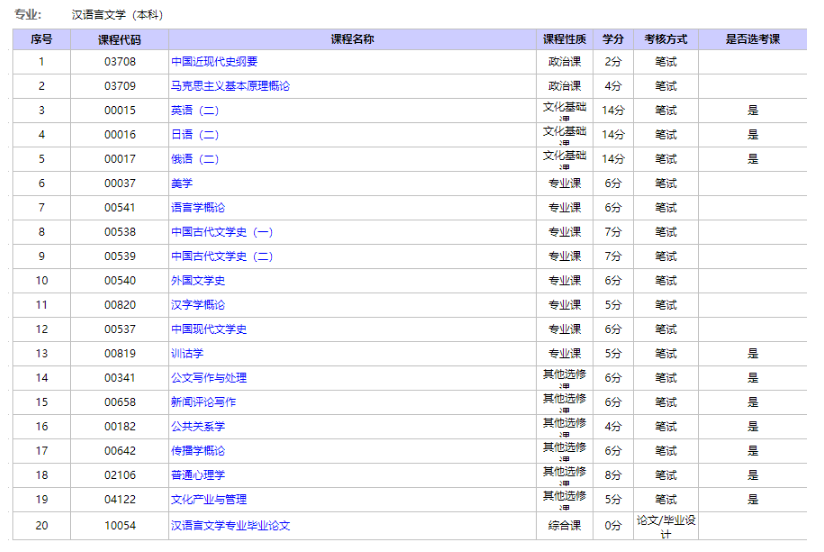Open the 新闻评论写作 course link
Image resolution: width=824 pixels, height=552 pixels.
[203, 402]
